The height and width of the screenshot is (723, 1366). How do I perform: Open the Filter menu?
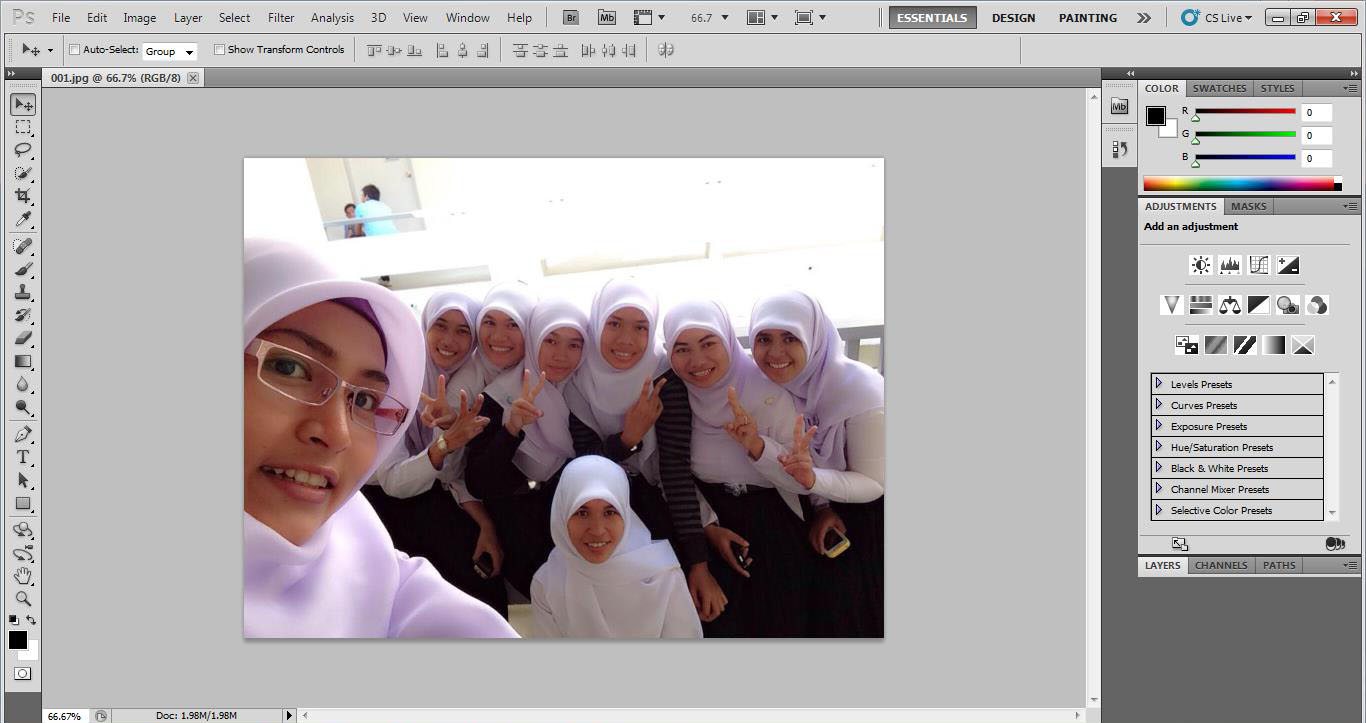coord(281,17)
